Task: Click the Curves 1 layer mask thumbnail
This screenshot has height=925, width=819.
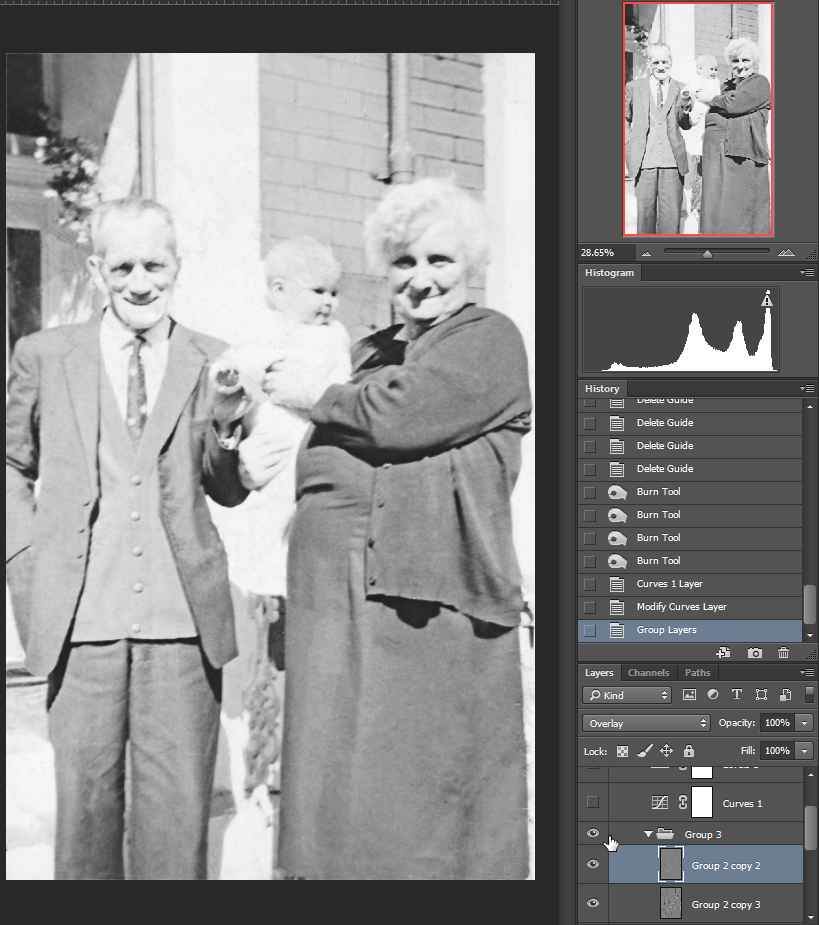Action: click(x=702, y=802)
